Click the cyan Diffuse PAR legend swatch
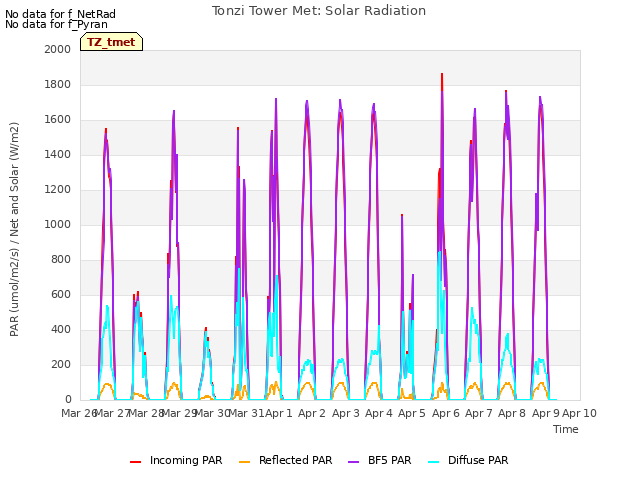 pyautogui.click(x=434, y=462)
